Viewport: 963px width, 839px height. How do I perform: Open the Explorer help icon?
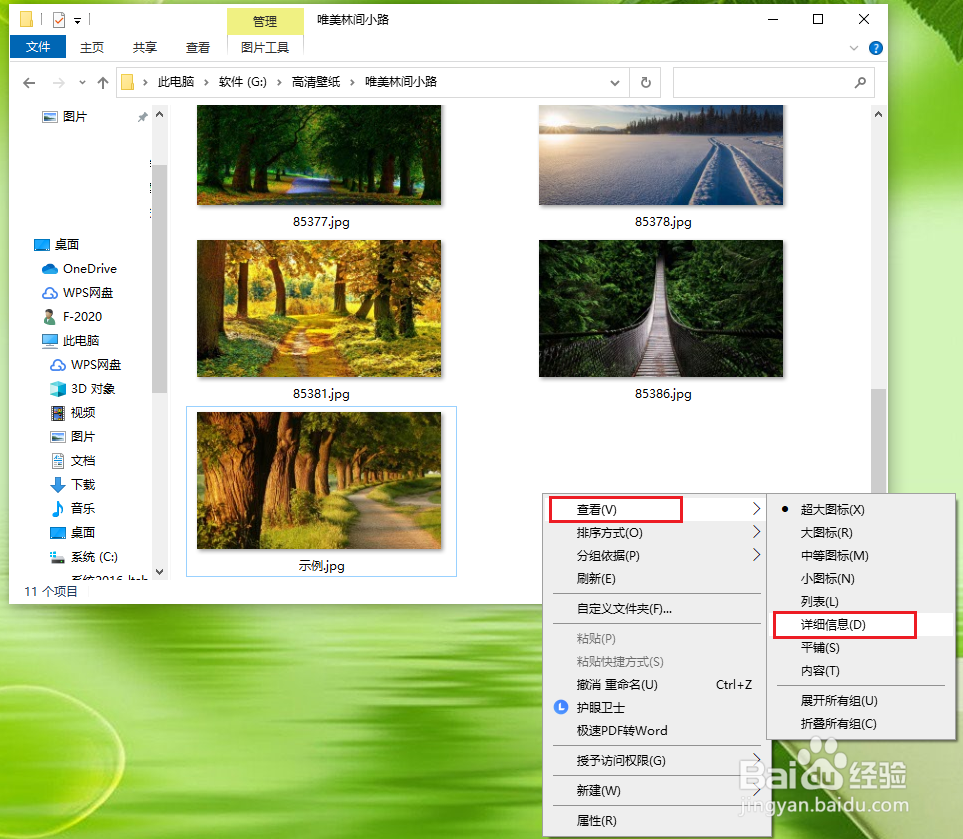click(876, 48)
